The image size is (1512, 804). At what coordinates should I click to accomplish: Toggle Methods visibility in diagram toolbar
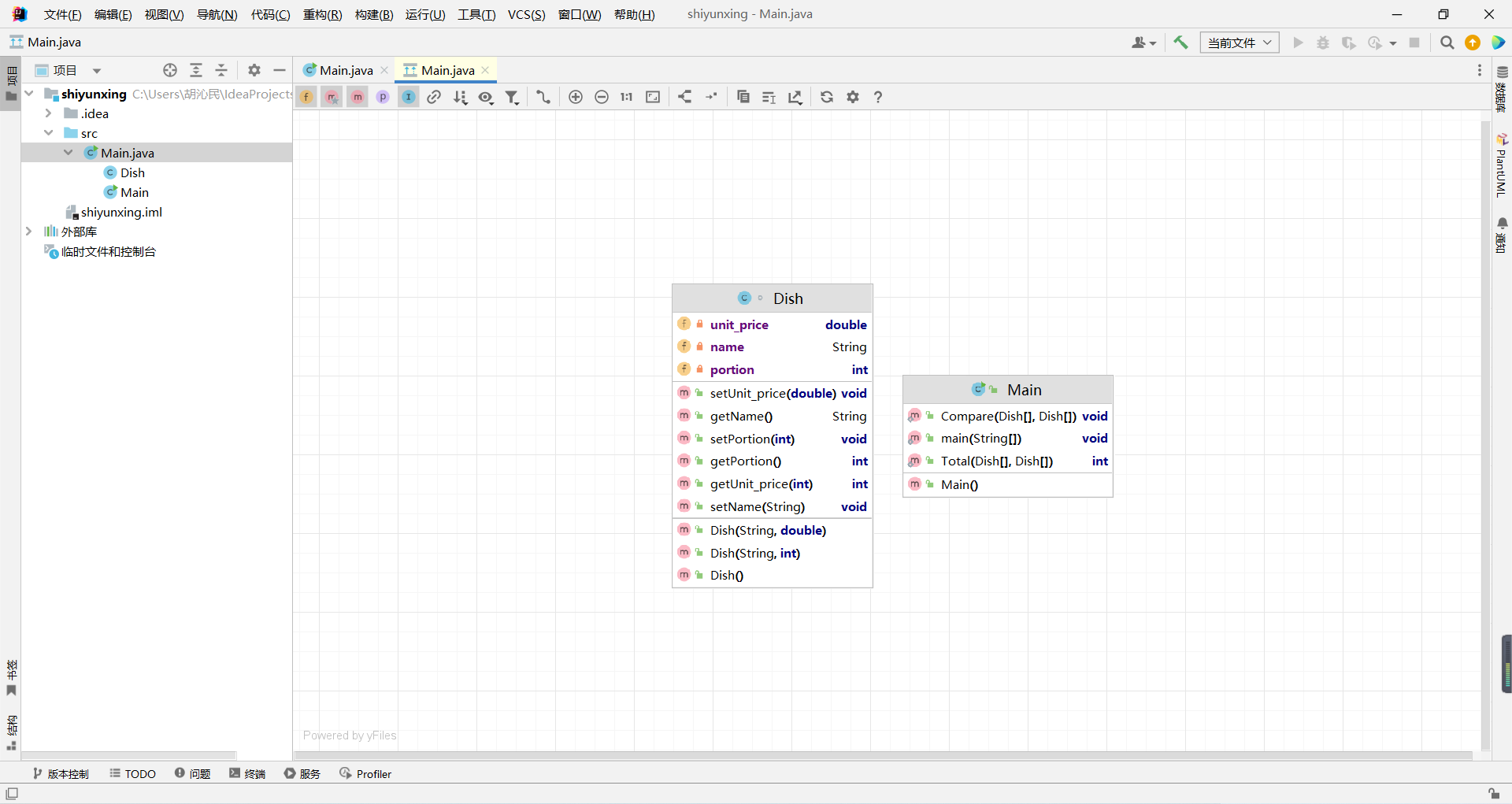point(358,97)
